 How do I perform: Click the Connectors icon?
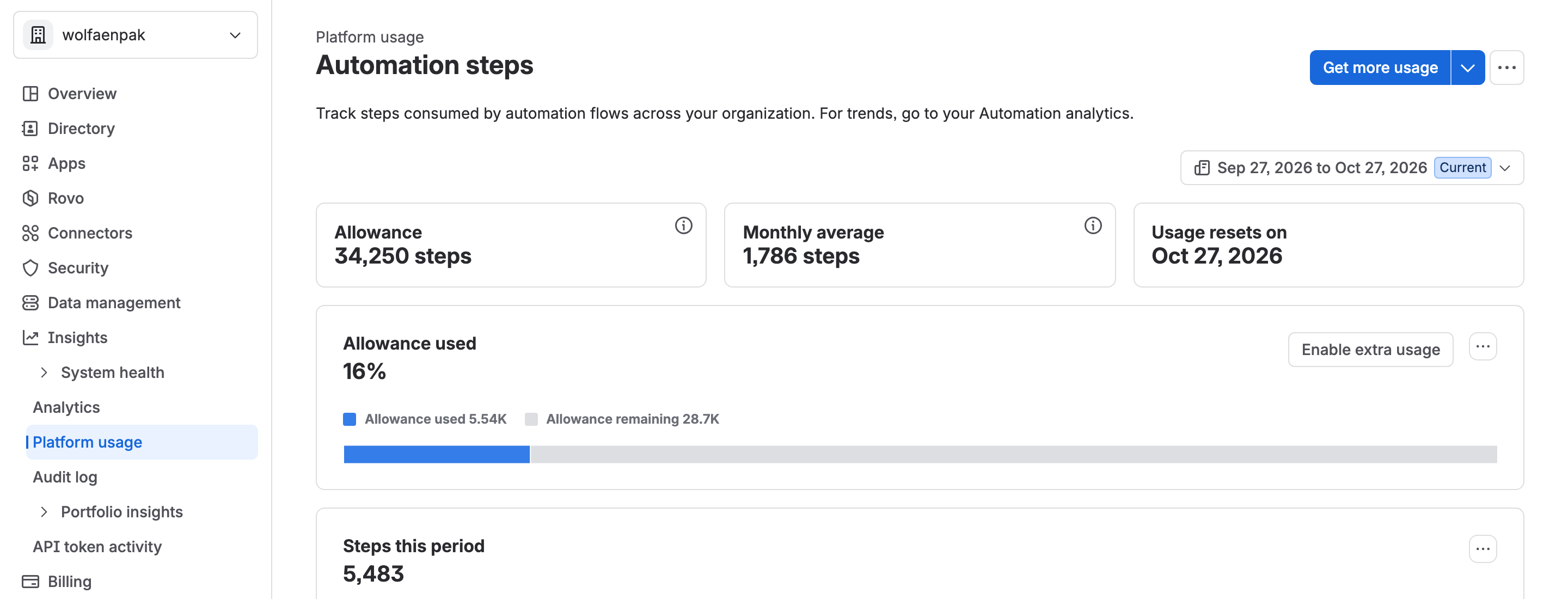(30, 233)
